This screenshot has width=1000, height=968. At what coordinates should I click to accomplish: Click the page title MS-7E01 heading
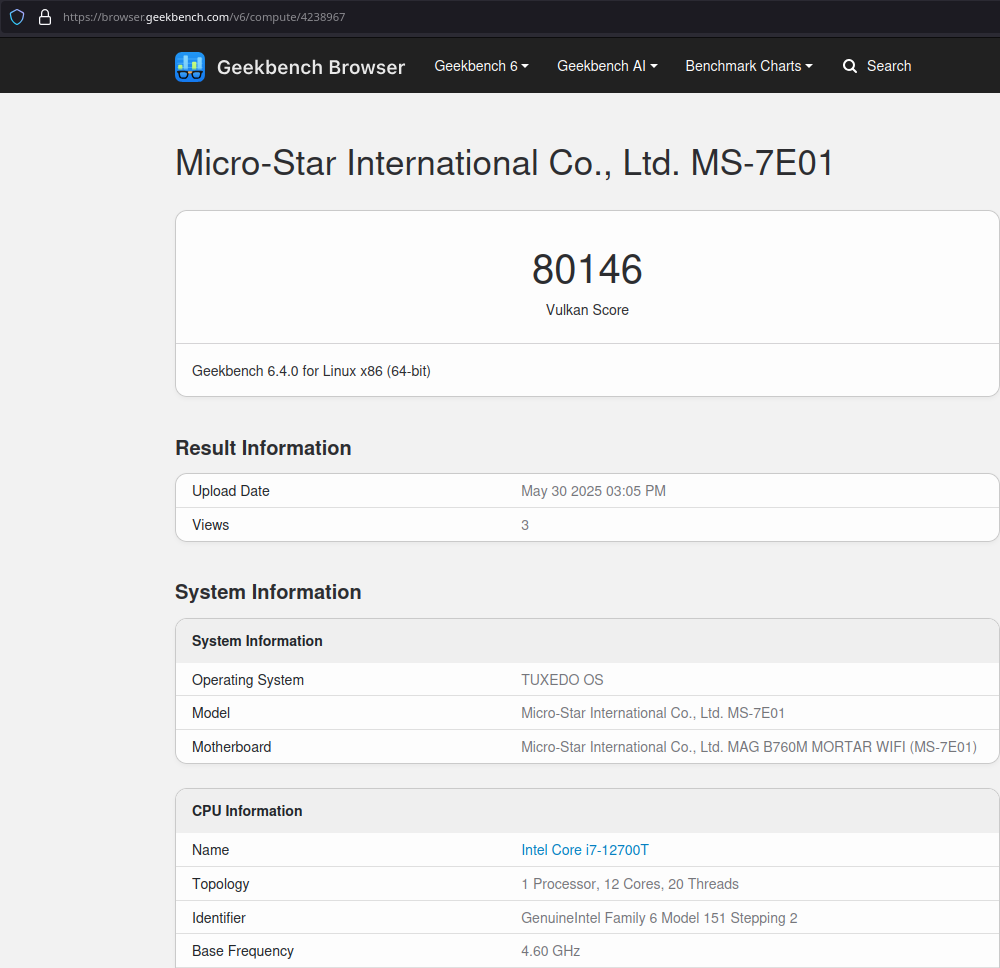click(504, 163)
